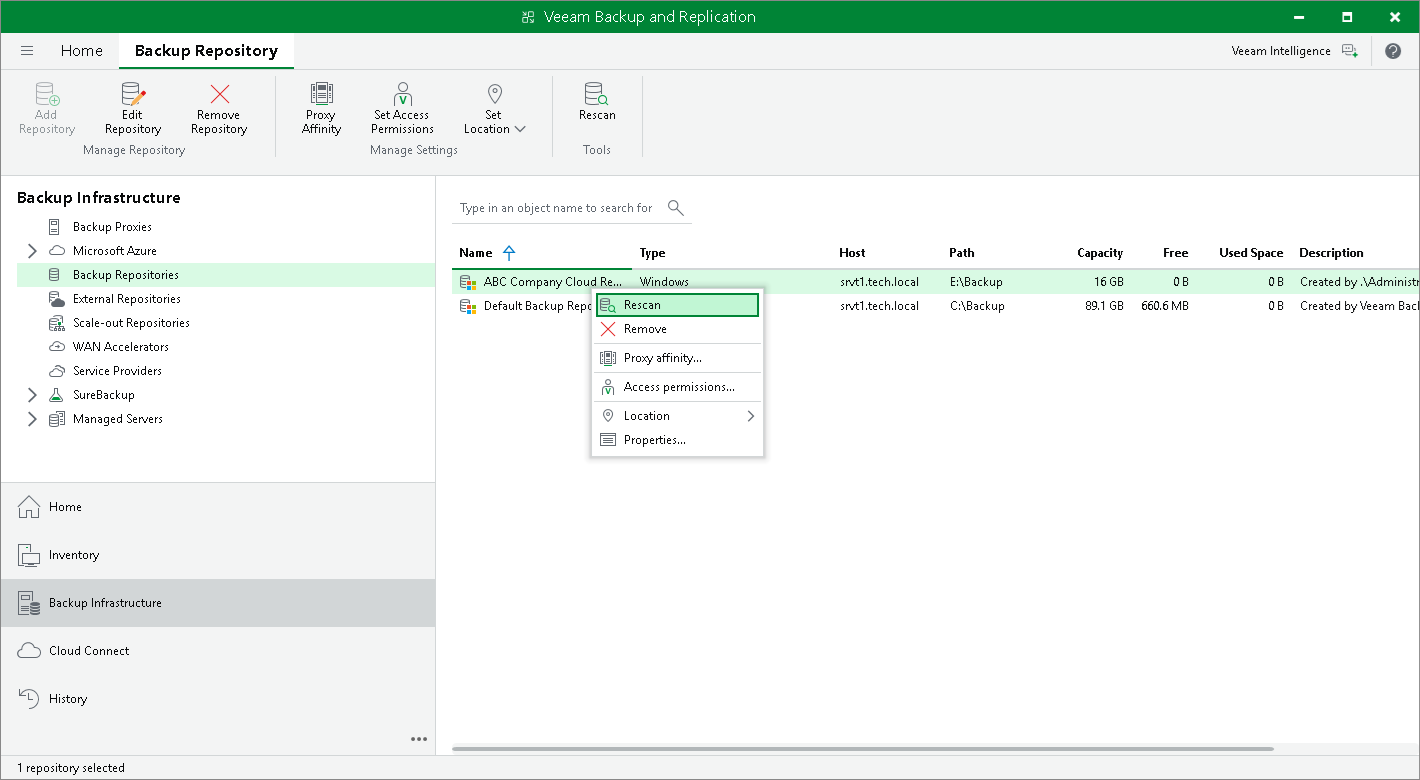This screenshot has height=780, width=1420.
Task: Click the ABC Company Cloud repository row icon
Action: tap(467, 282)
